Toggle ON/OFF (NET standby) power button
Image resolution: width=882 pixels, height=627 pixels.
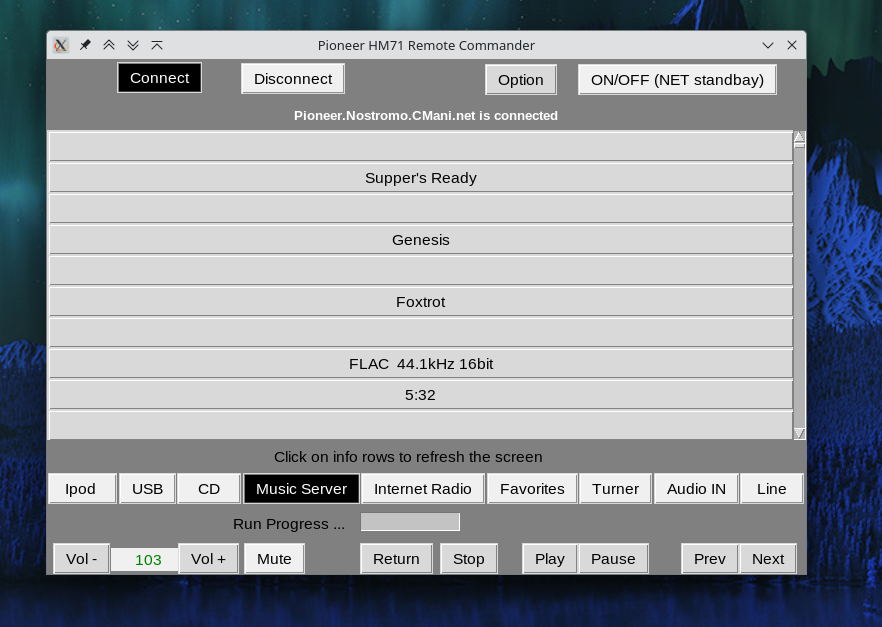(x=677, y=80)
